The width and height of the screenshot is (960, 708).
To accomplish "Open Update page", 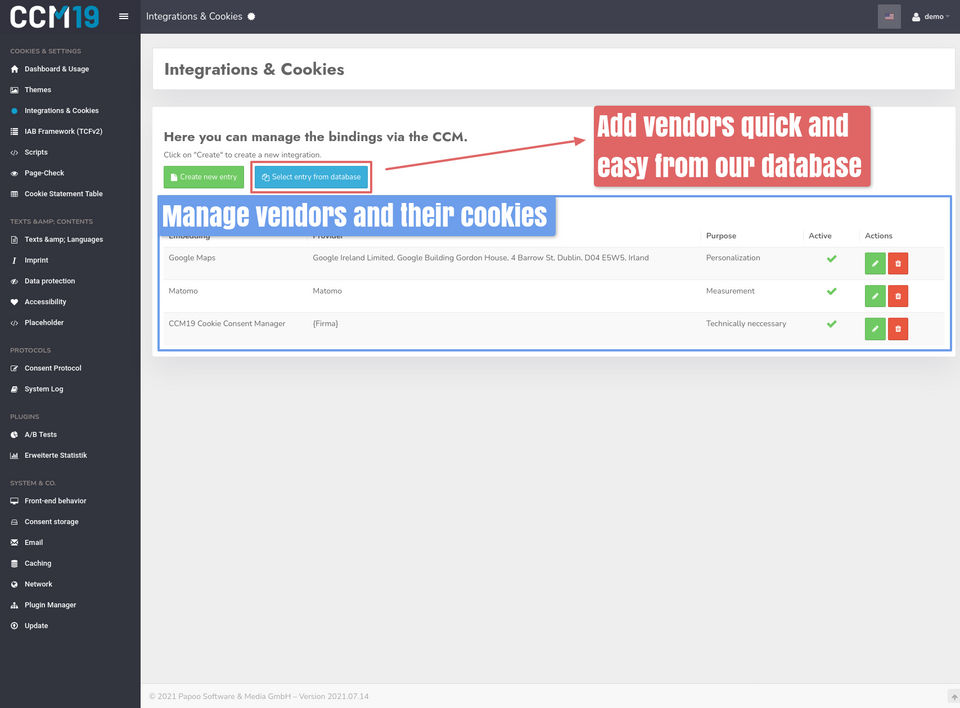I will click(x=36, y=626).
